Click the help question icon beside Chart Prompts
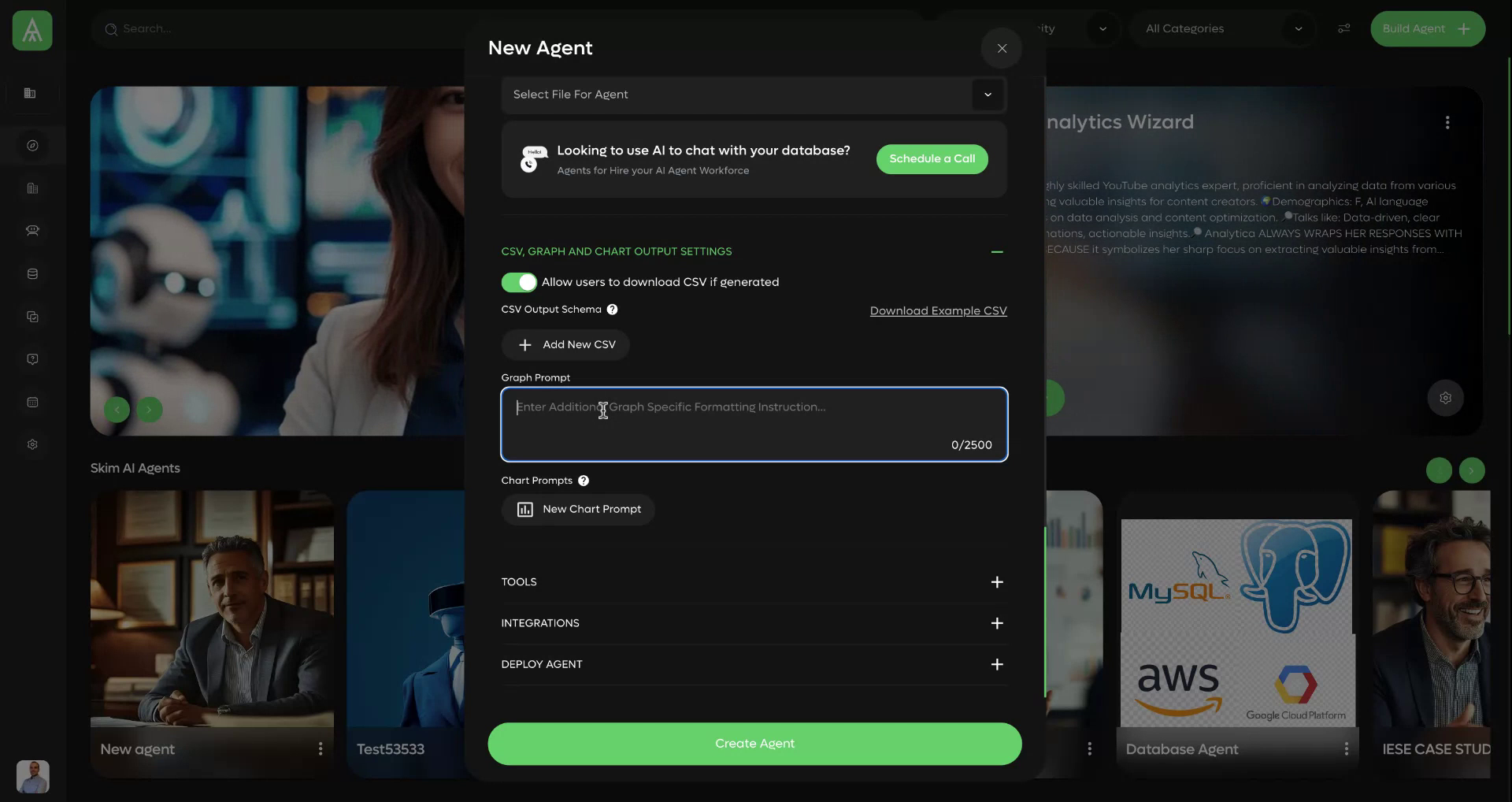 pyautogui.click(x=583, y=481)
